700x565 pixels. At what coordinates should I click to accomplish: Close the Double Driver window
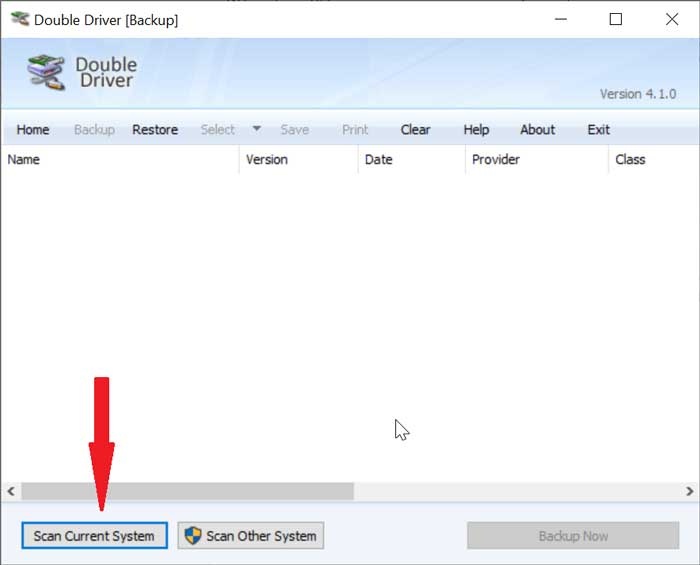[x=672, y=19]
